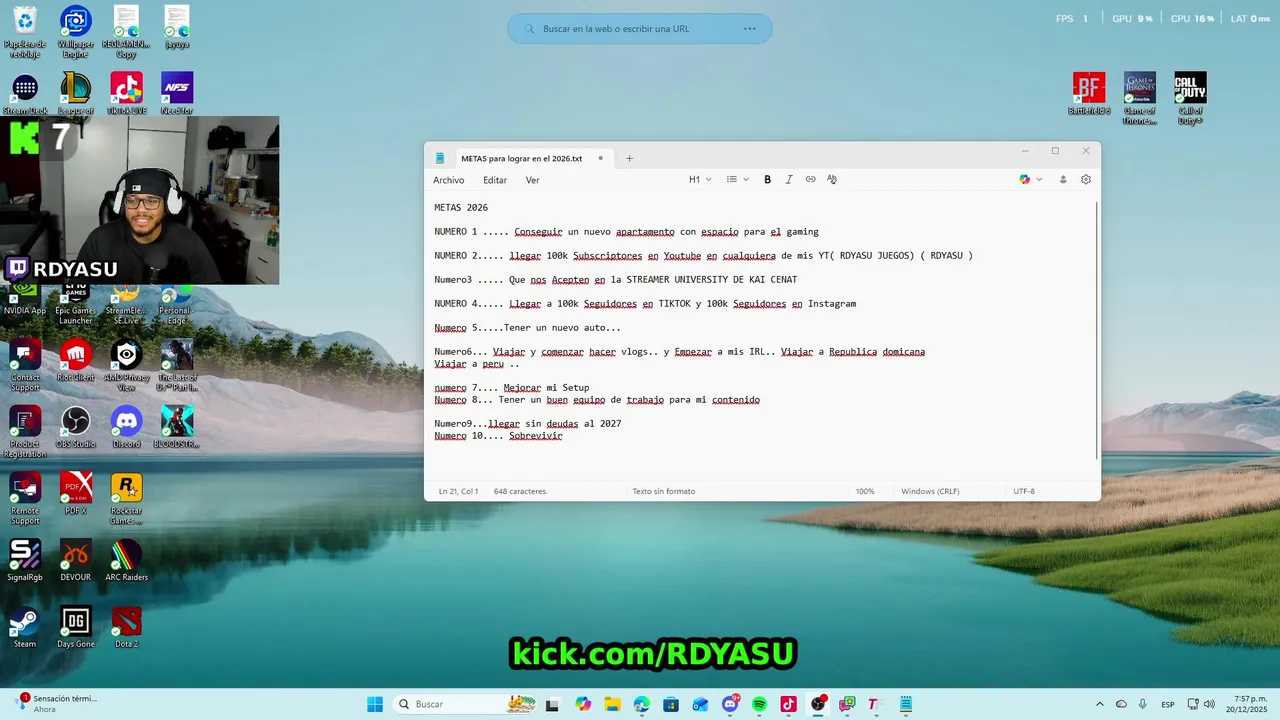Screen dimensions: 1280x720
Task: Select the Rockstar Games desktop icon
Action: (x=126, y=498)
